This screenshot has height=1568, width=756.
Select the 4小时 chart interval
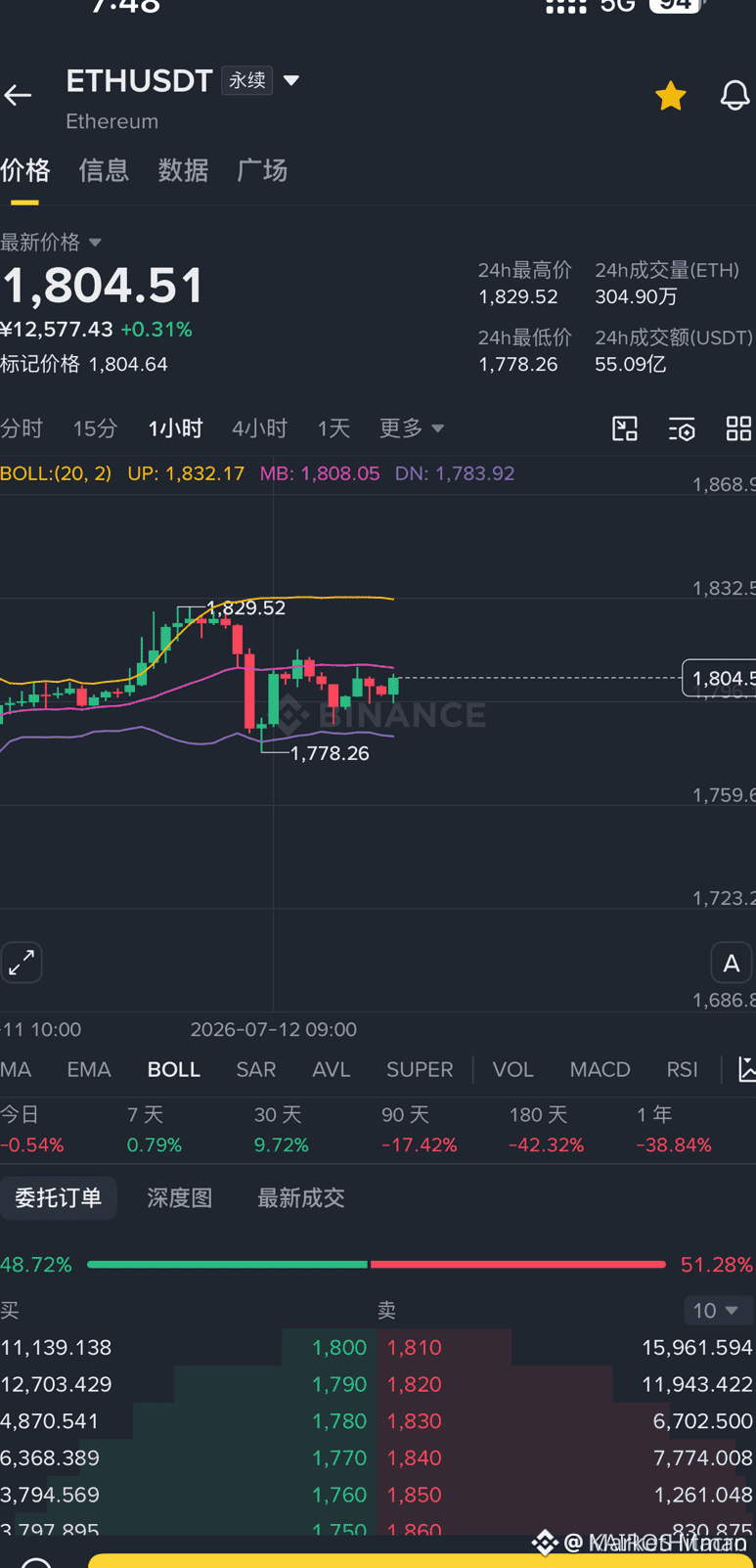pos(259,428)
